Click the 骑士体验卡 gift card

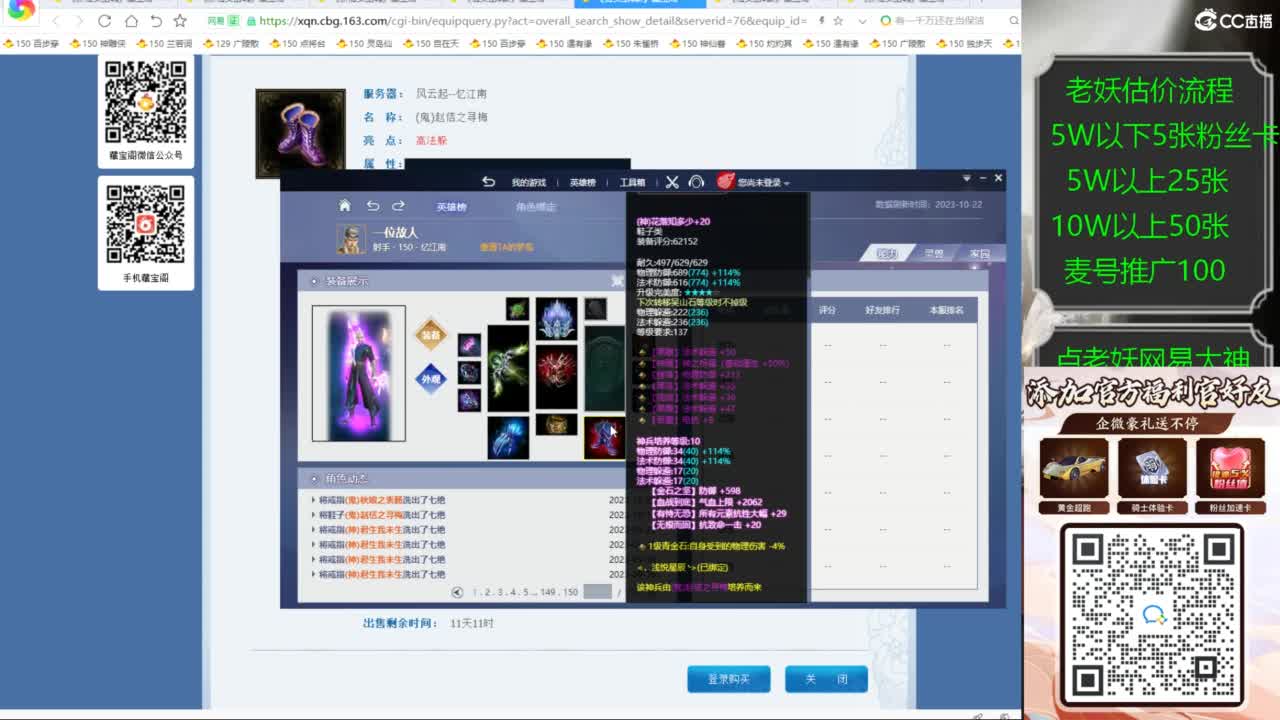(x=1152, y=477)
